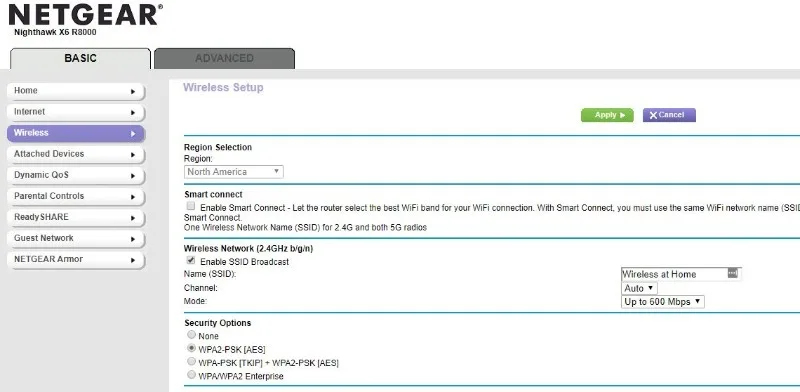Click the arrow icon on Guest Network
The width and height of the screenshot is (800, 392).
click(x=133, y=239)
